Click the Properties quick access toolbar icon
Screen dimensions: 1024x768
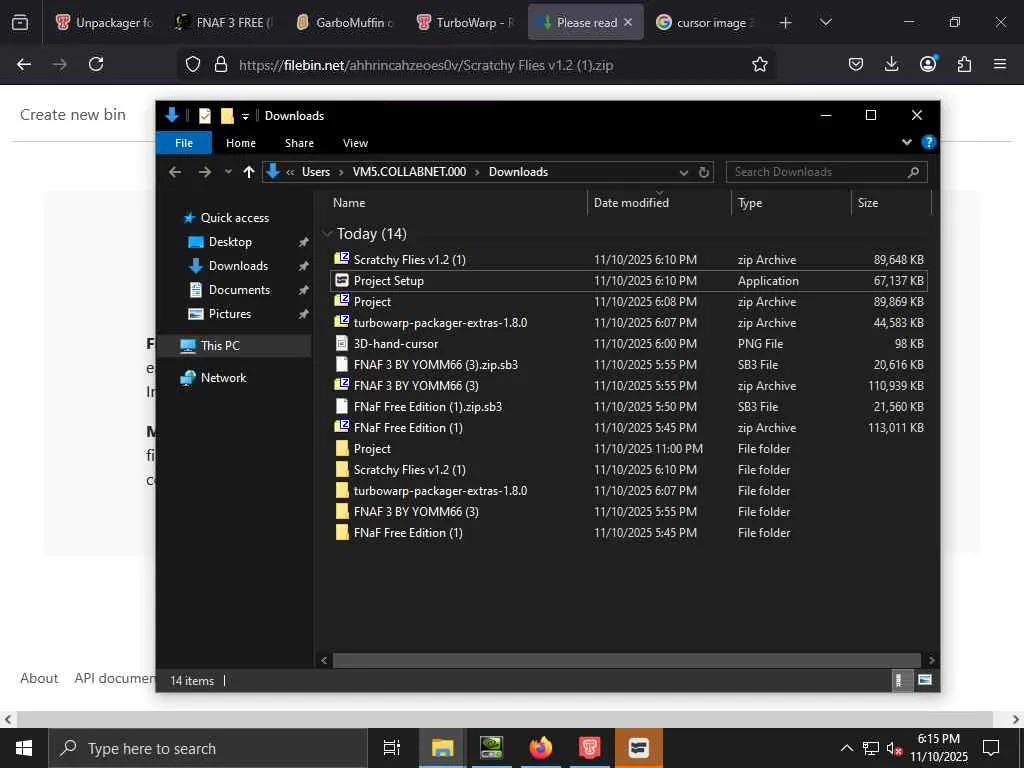(x=204, y=116)
